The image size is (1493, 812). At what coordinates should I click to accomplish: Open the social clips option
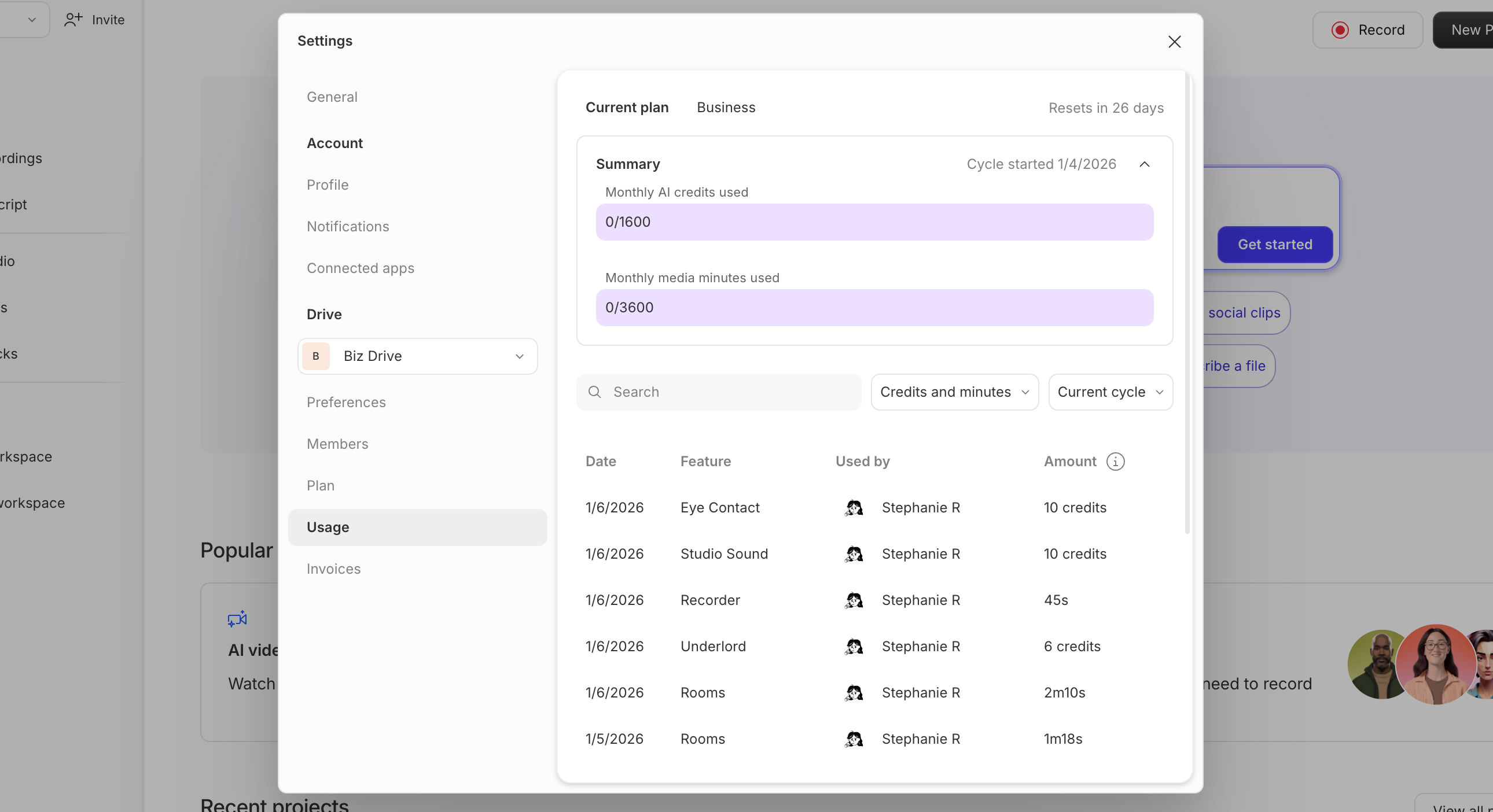1244,313
